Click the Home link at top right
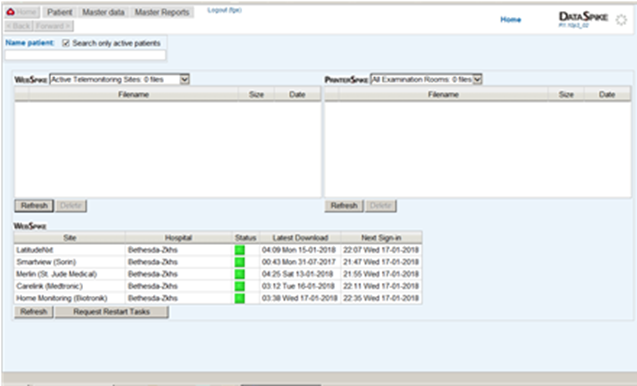This screenshot has width=637, height=386. pyautogui.click(x=511, y=20)
